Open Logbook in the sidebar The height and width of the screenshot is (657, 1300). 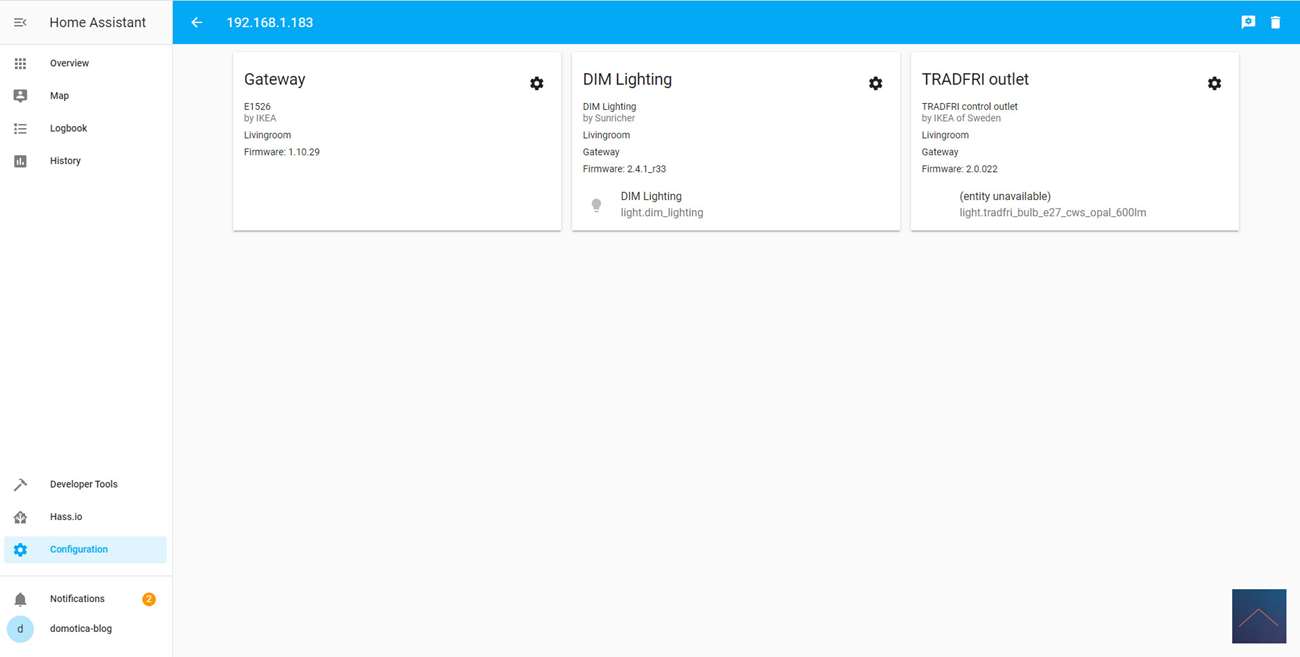click(68, 128)
